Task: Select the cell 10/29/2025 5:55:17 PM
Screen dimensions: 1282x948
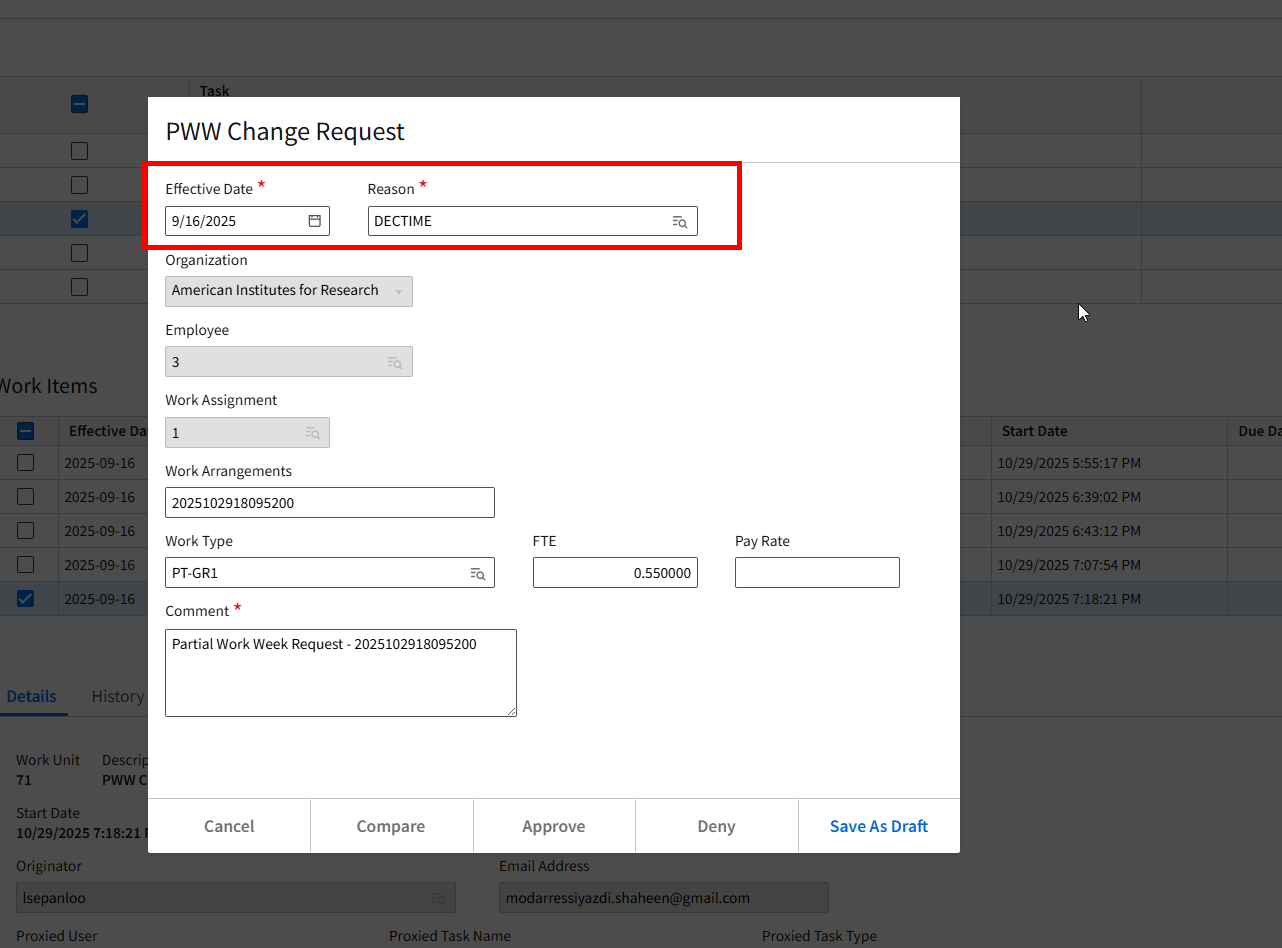Action: click(1108, 463)
